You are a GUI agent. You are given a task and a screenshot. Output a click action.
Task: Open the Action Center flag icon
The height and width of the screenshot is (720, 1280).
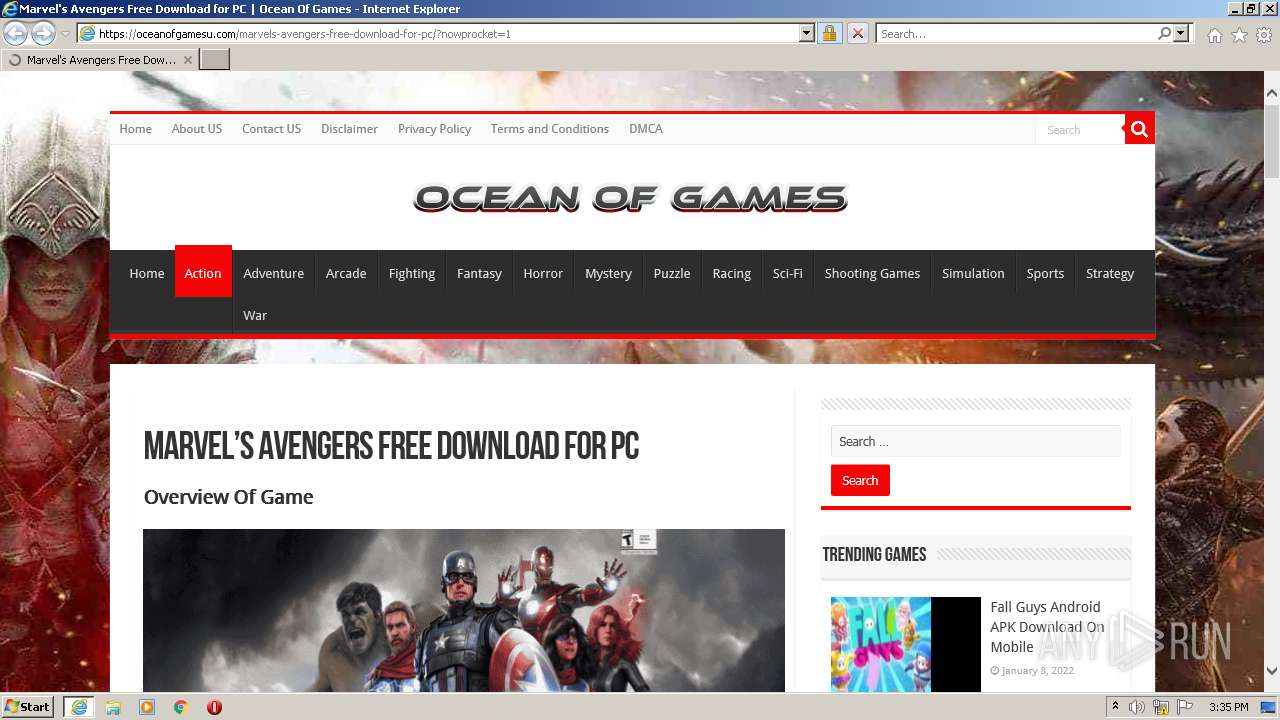click(x=1185, y=707)
